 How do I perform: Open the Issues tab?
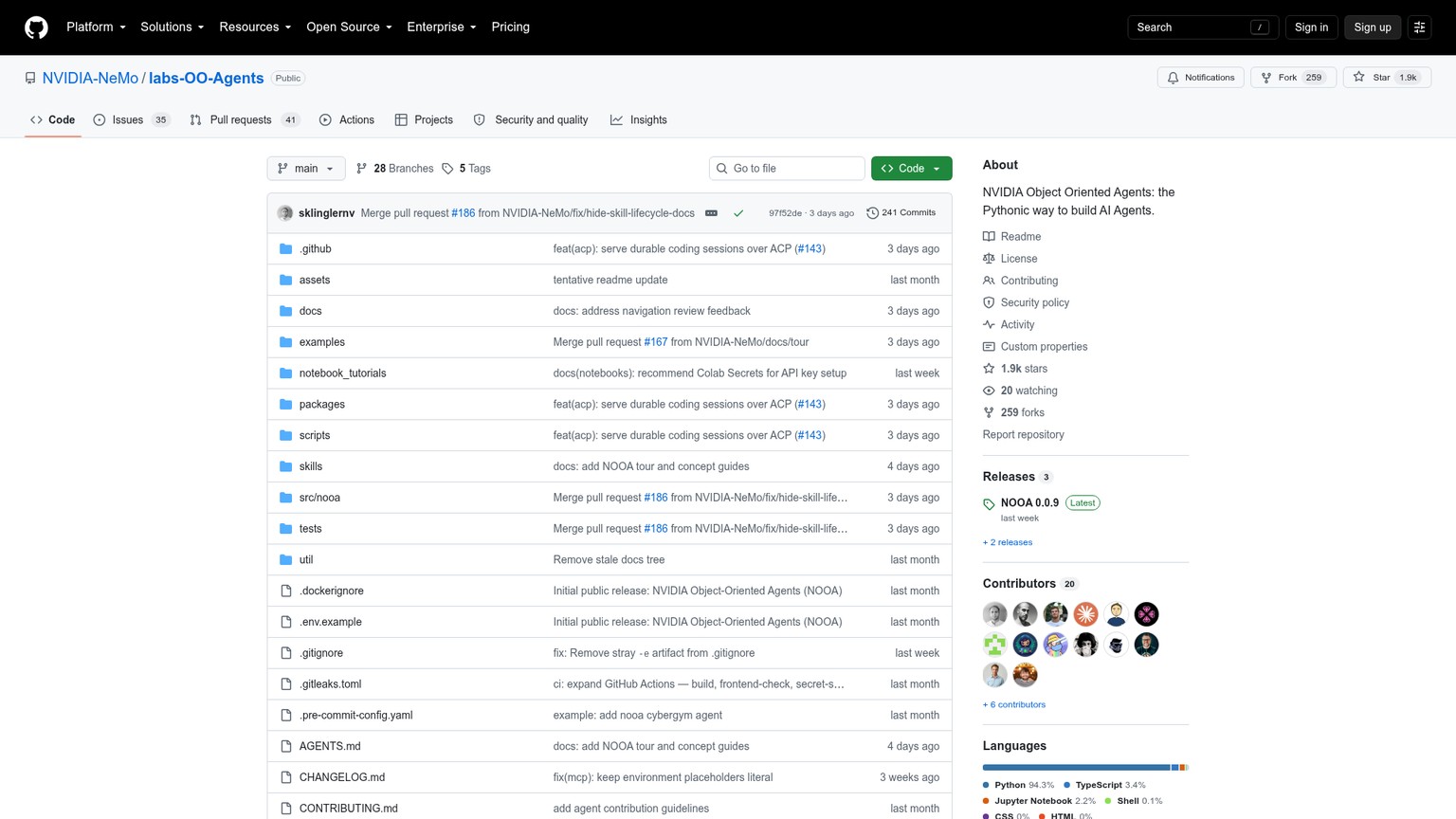pyautogui.click(x=131, y=120)
